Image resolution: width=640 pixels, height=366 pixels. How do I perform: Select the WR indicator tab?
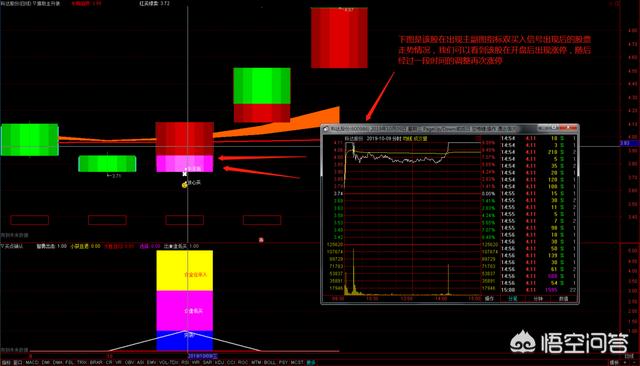pyautogui.click(x=196, y=362)
